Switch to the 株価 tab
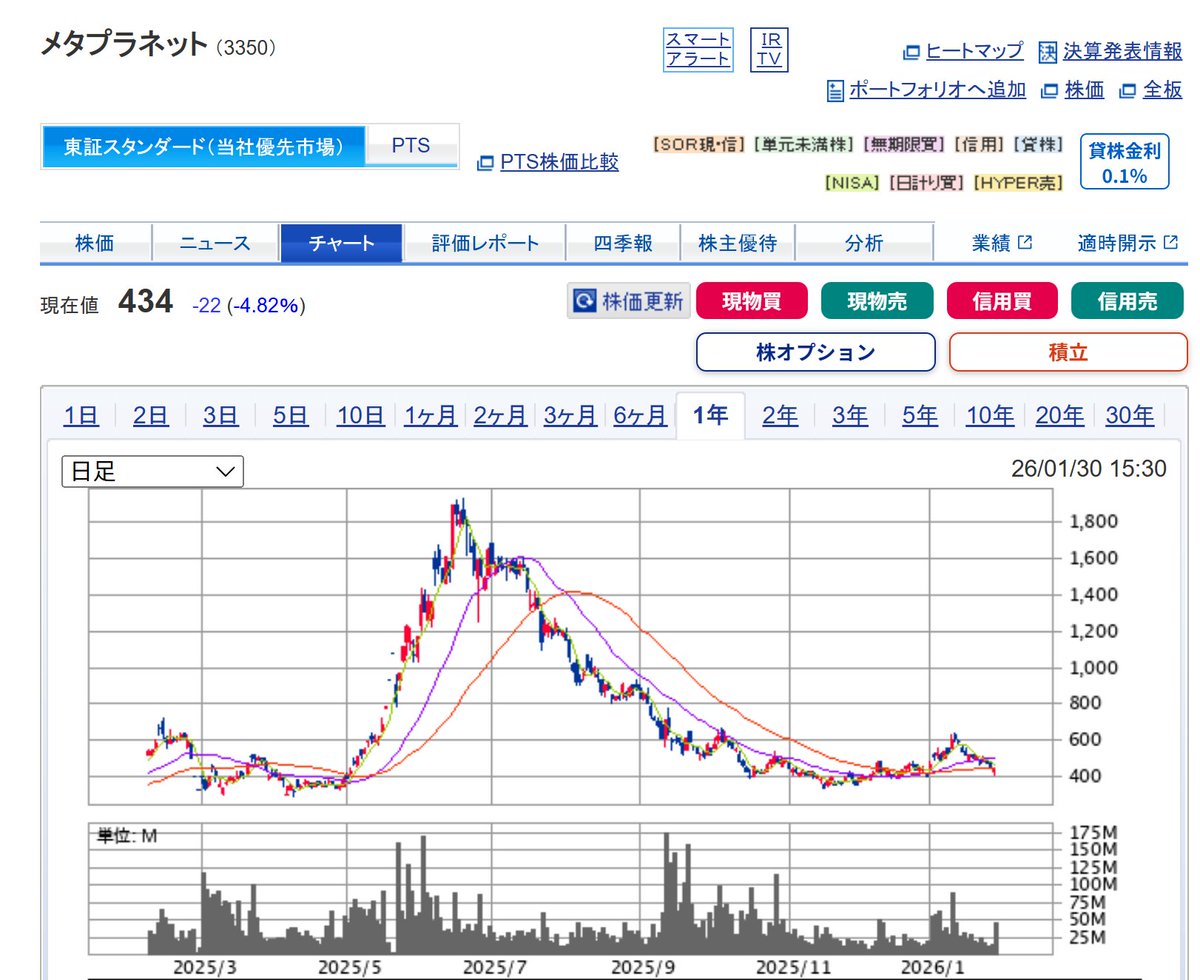1200x980 pixels. pyautogui.click(x=96, y=243)
